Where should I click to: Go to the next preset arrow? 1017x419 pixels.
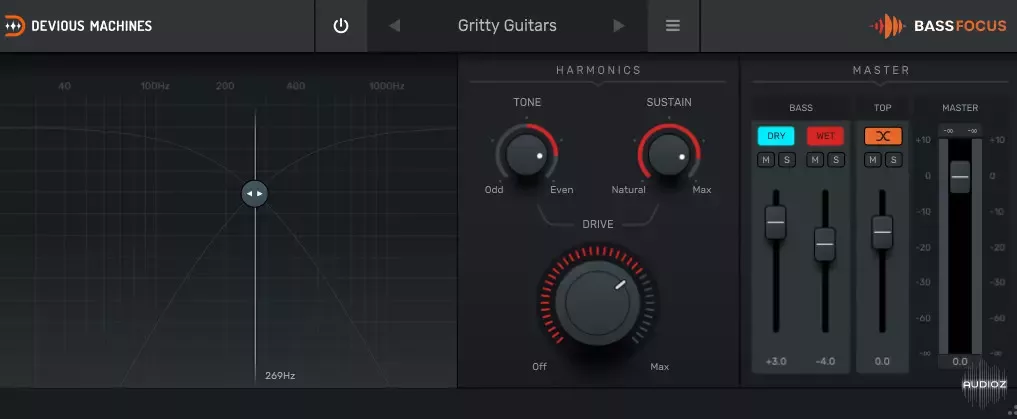click(619, 26)
